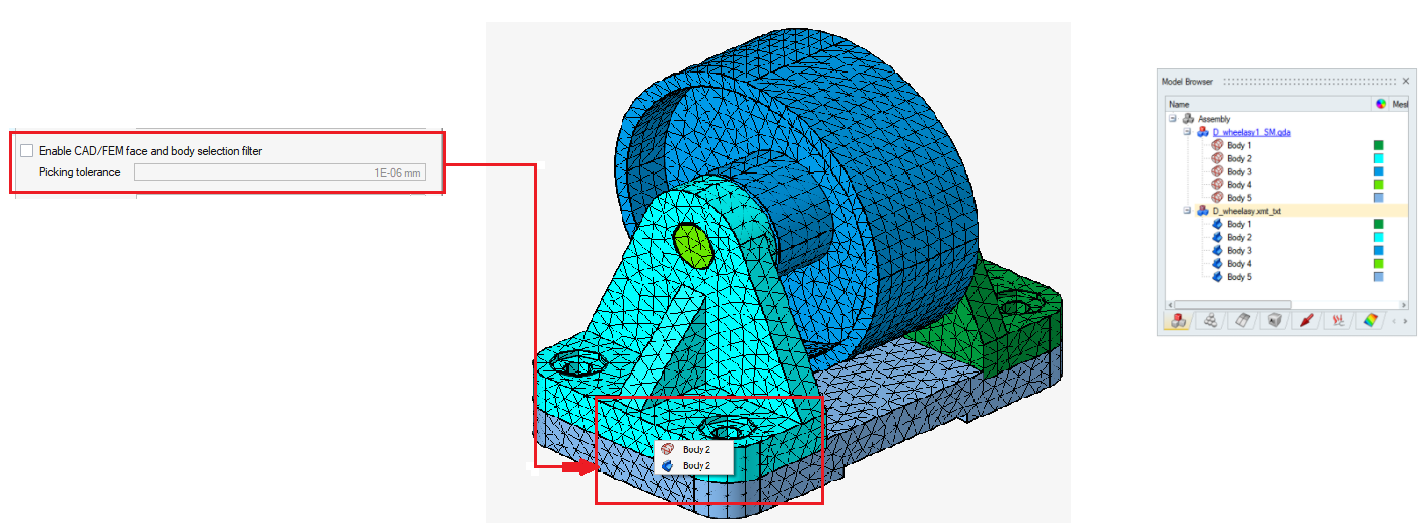This screenshot has width=1424, height=530.
Task: Open the grey cube browser tab
Action: pyautogui.click(x=1275, y=321)
